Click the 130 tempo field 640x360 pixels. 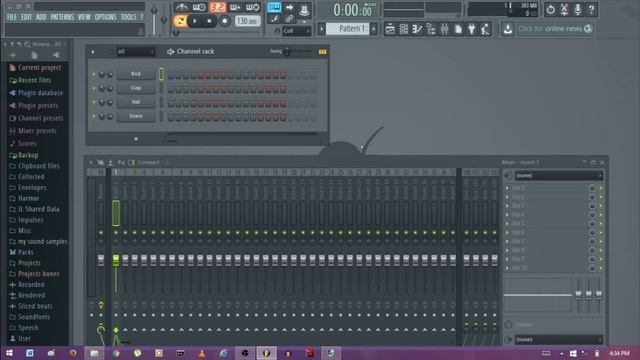click(x=247, y=21)
